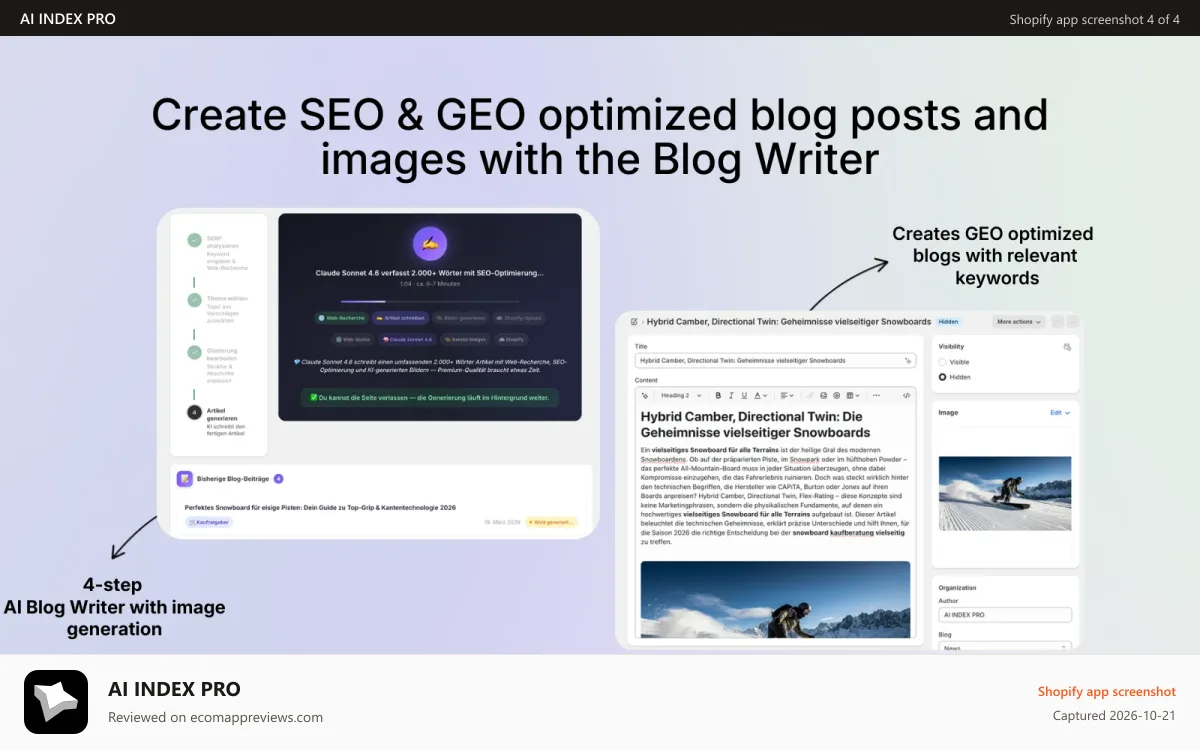Toggle italic formatting in content editor
Viewport: 1200px width, 750px height.
(731, 395)
